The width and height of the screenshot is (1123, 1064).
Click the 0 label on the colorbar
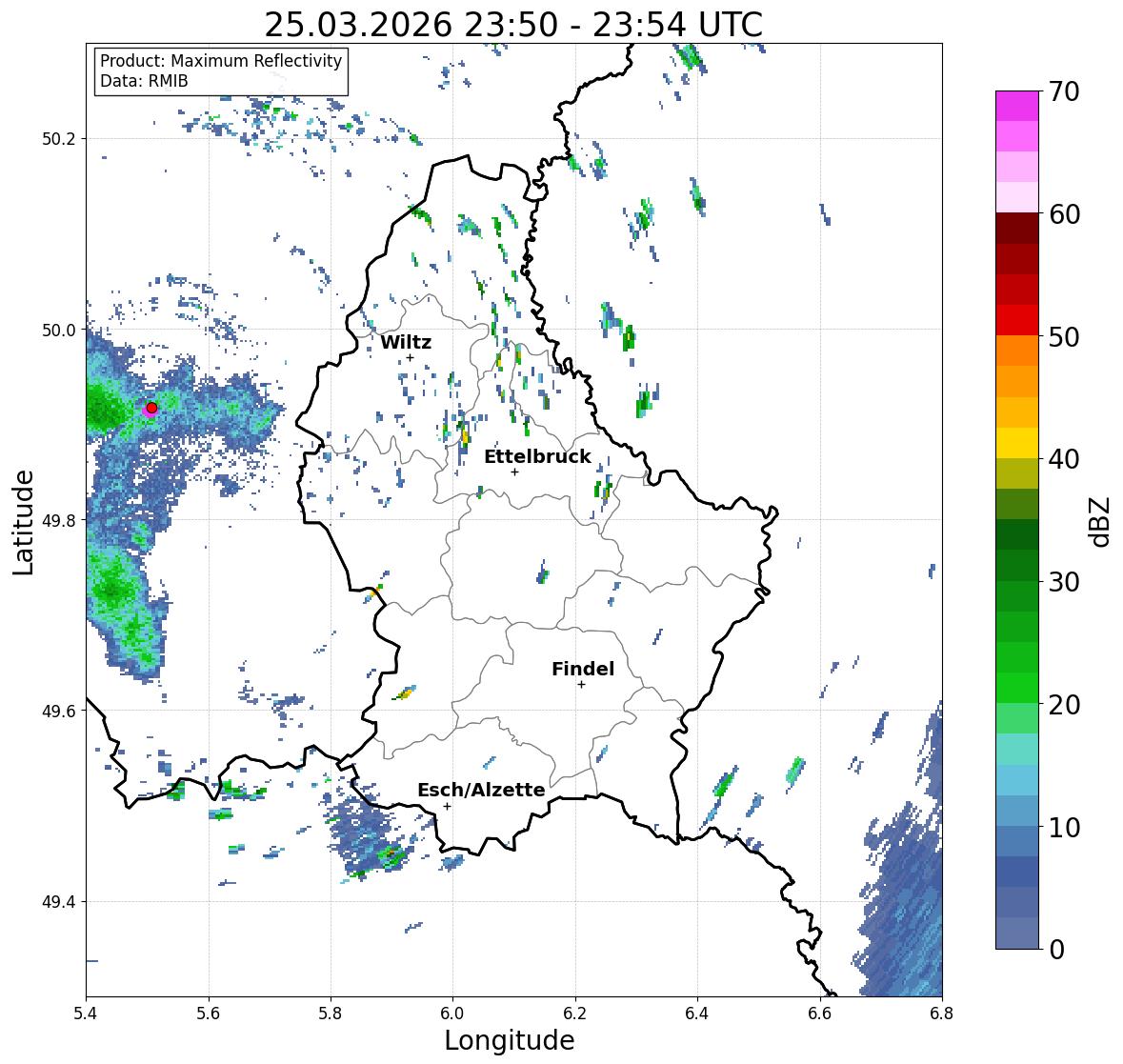click(1056, 950)
